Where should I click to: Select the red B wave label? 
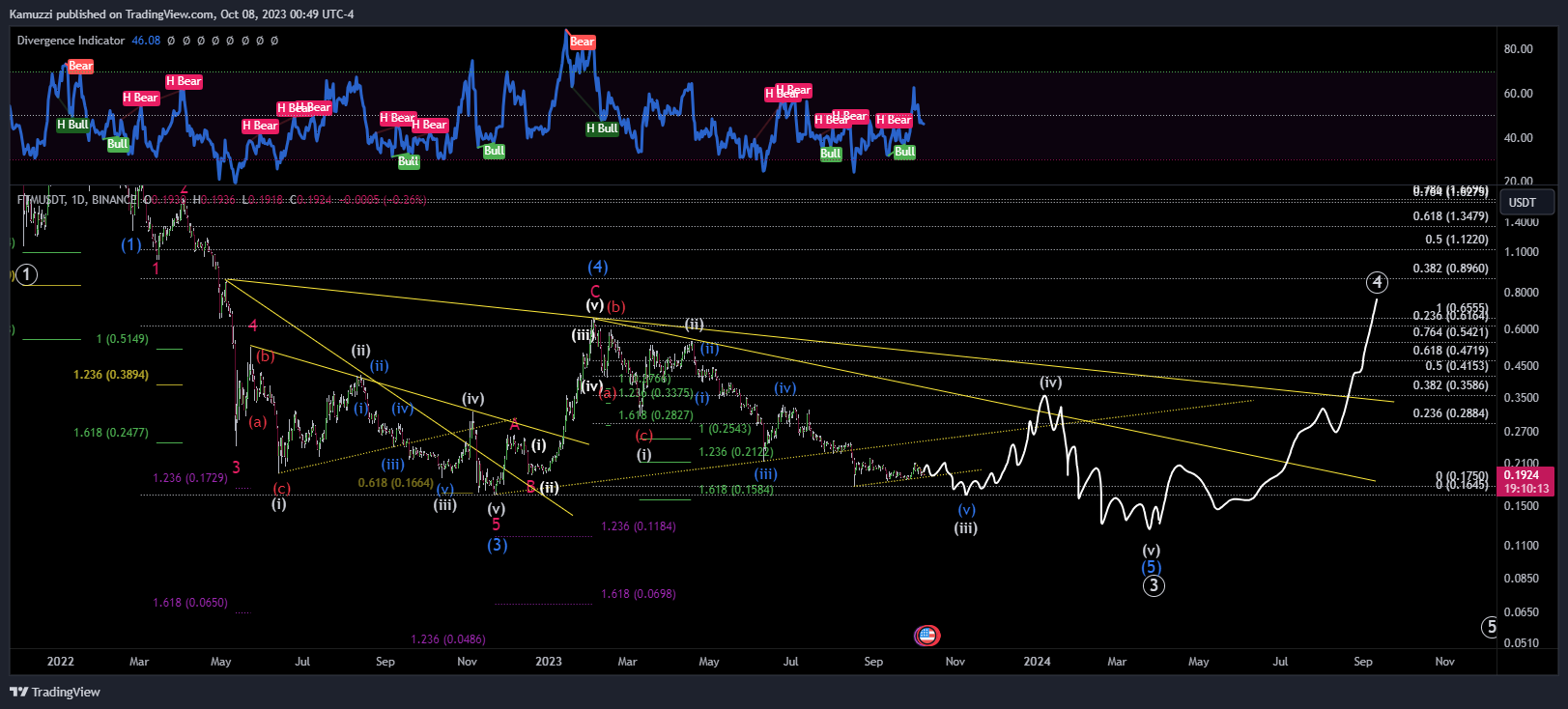pyautogui.click(x=530, y=487)
